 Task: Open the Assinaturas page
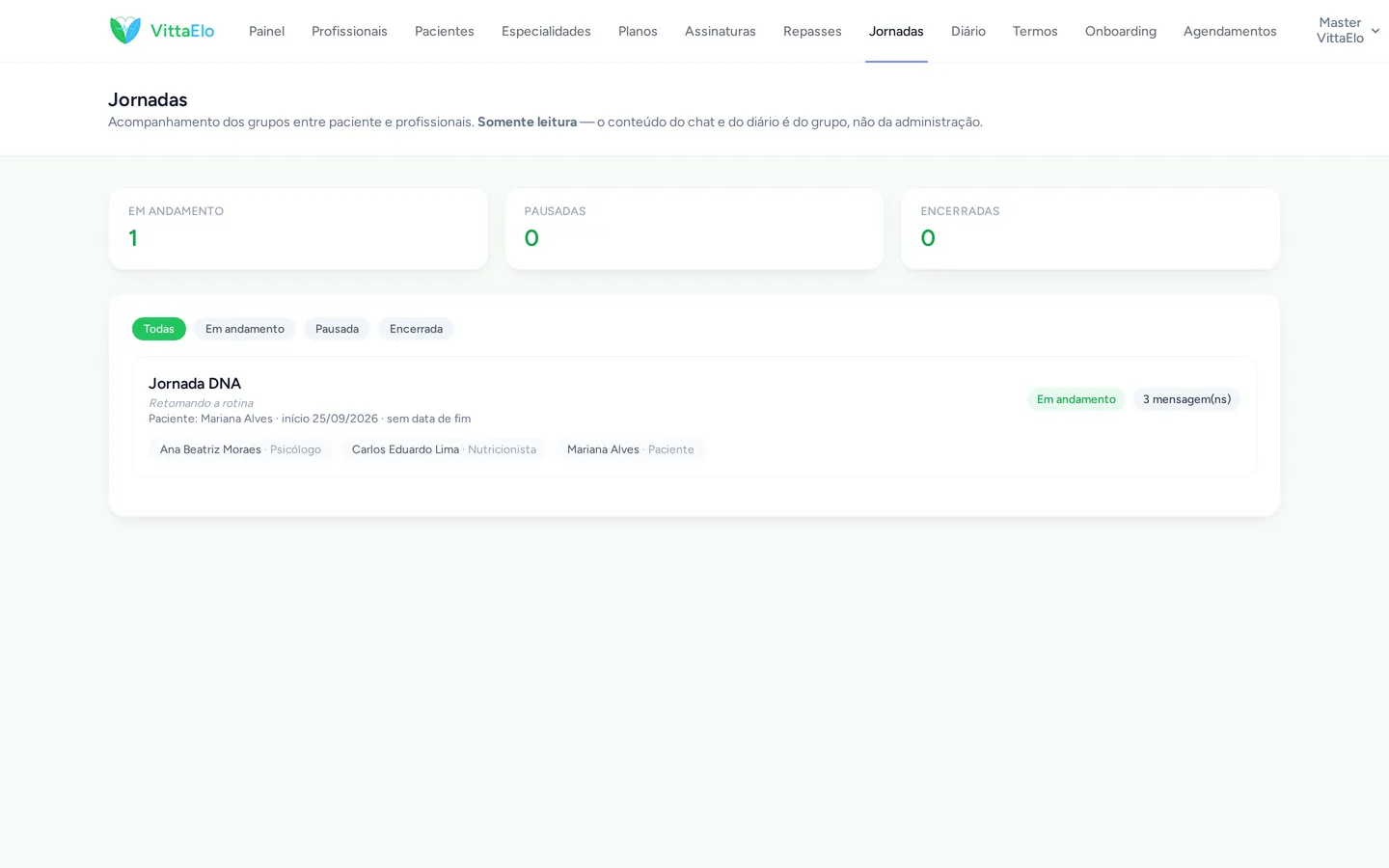pyautogui.click(x=721, y=31)
